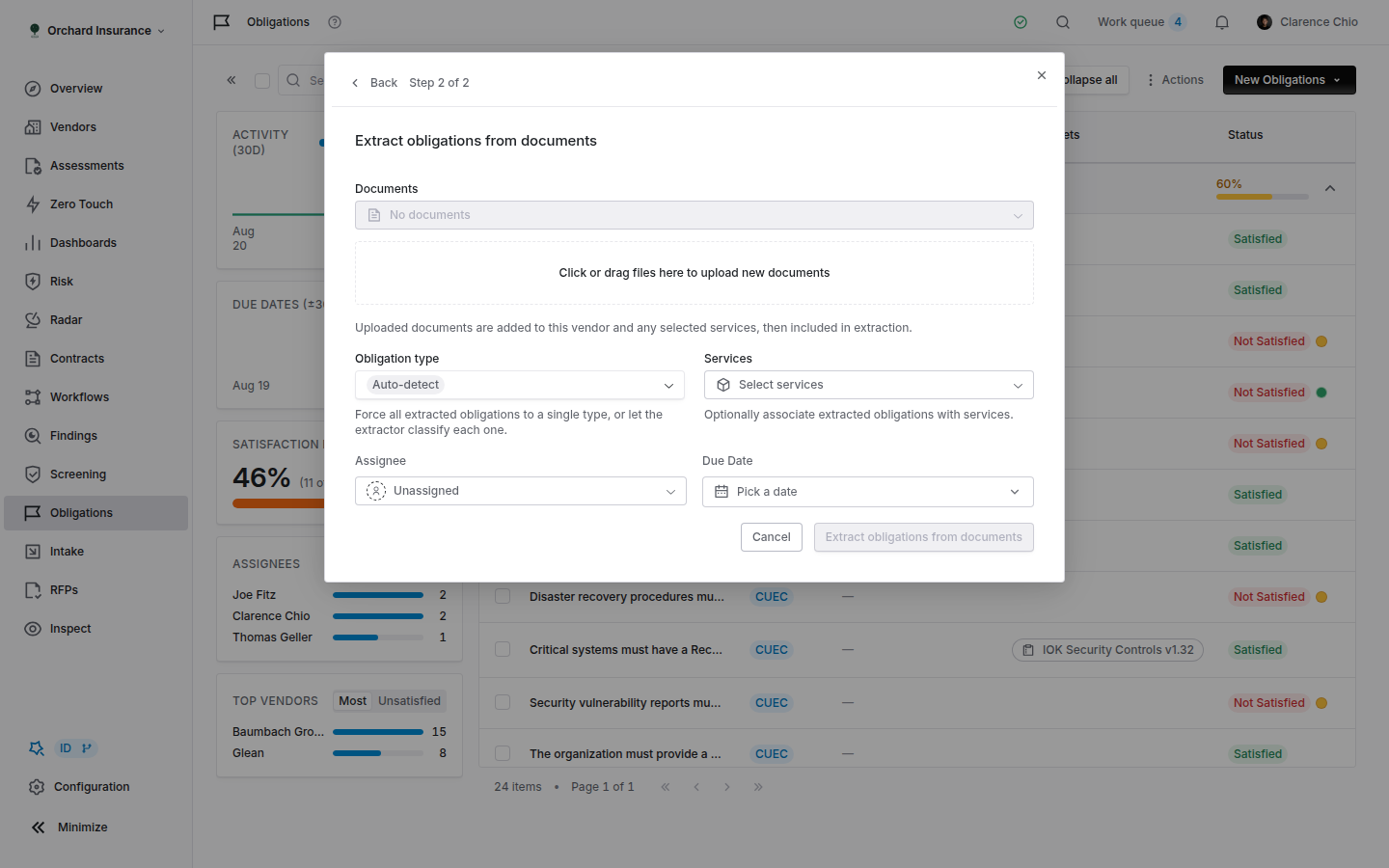Open Clarence Chio user menu
Screen dimensions: 1389x868
point(1307,22)
